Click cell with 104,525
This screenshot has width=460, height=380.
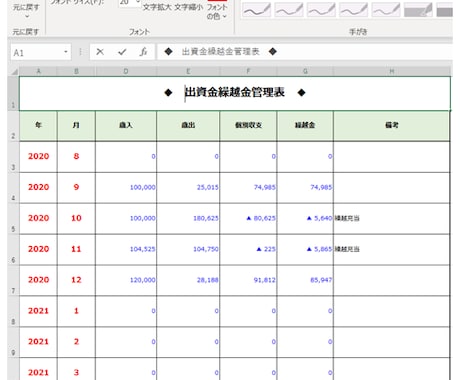pyautogui.click(x=126, y=249)
